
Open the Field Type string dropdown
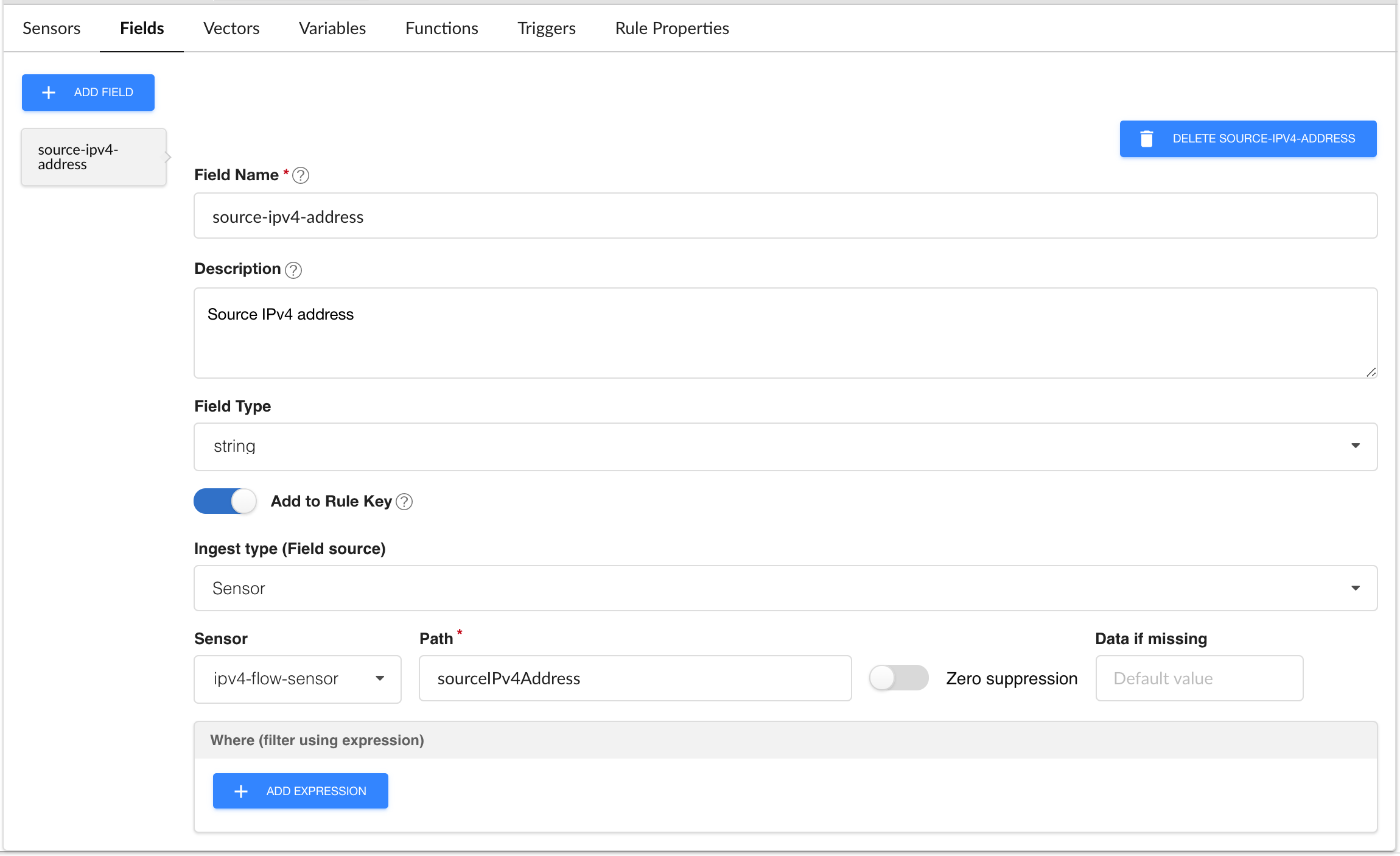point(785,446)
